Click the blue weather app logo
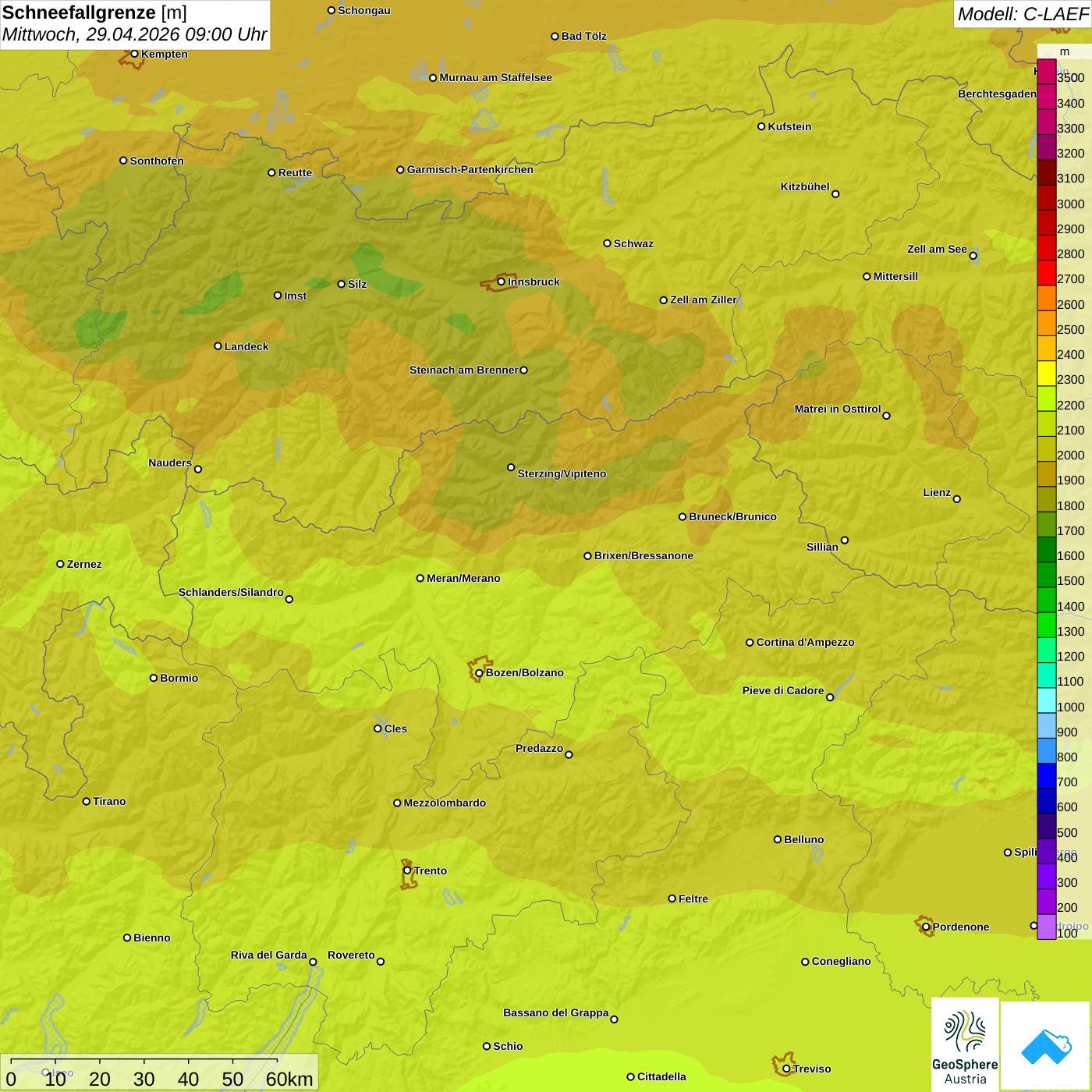This screenshot has height=1092, width=1092. (1046, 1046)
